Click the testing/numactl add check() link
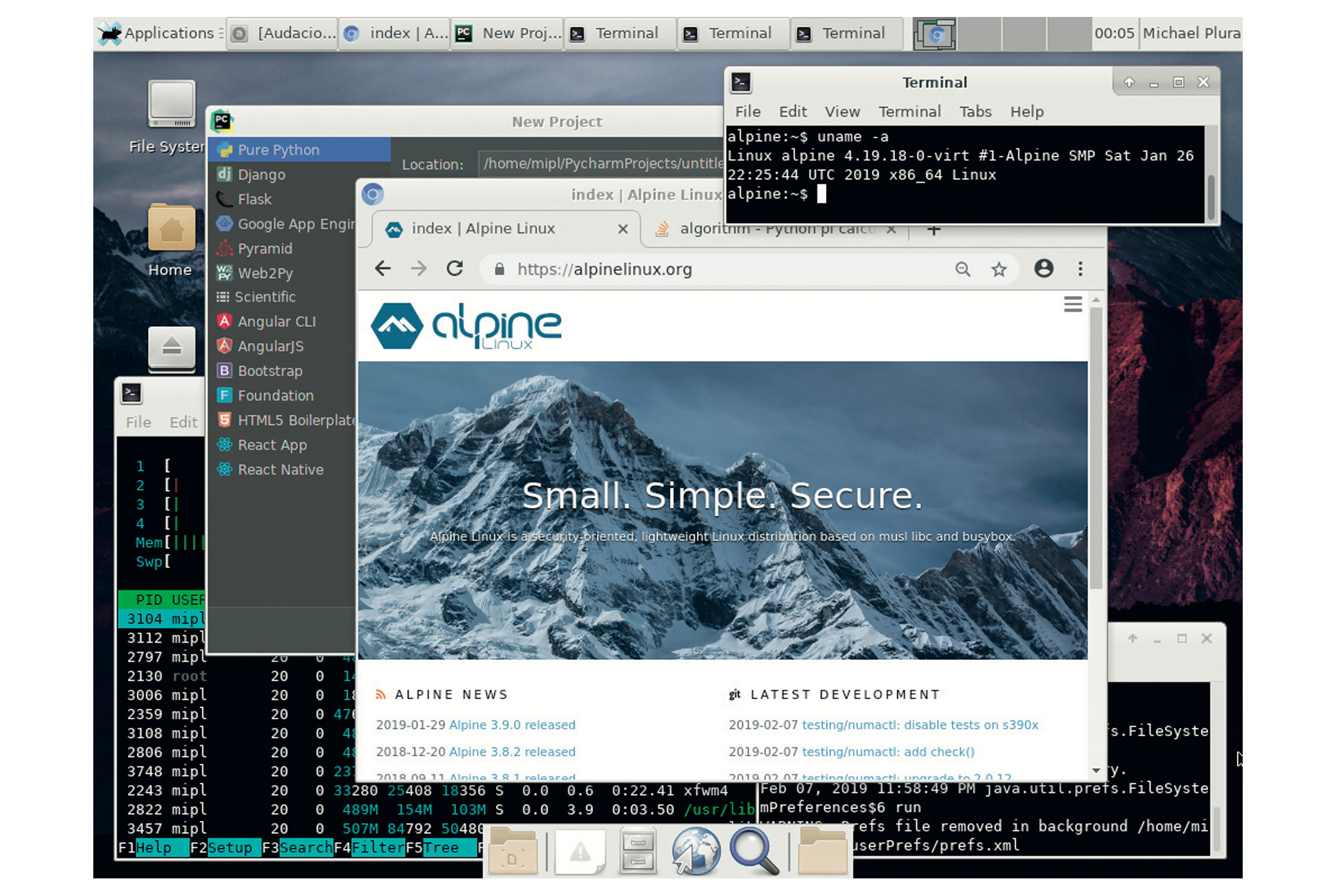 (x=888, y=751)
